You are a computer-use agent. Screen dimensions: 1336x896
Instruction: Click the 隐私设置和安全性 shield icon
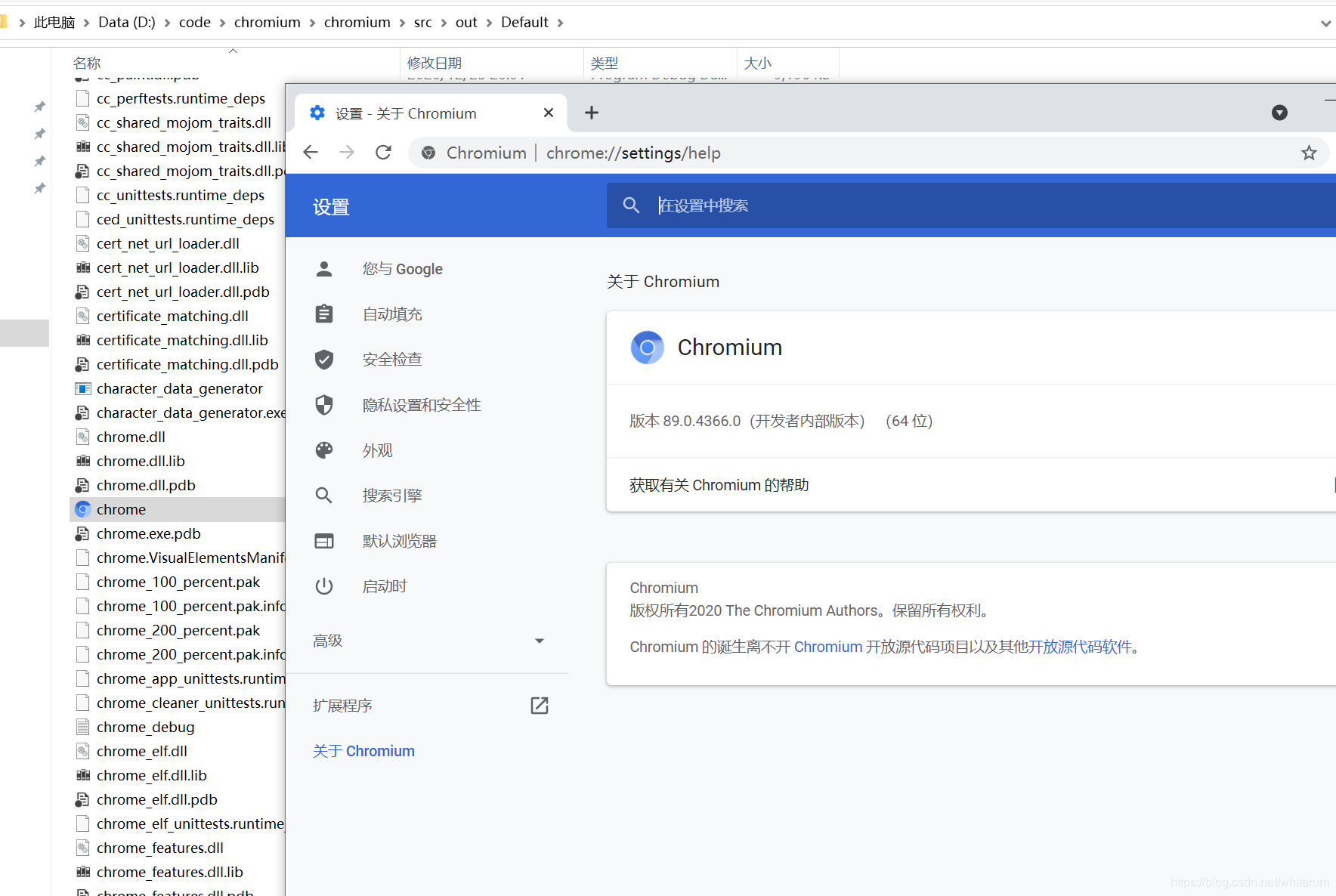[324, 404]
